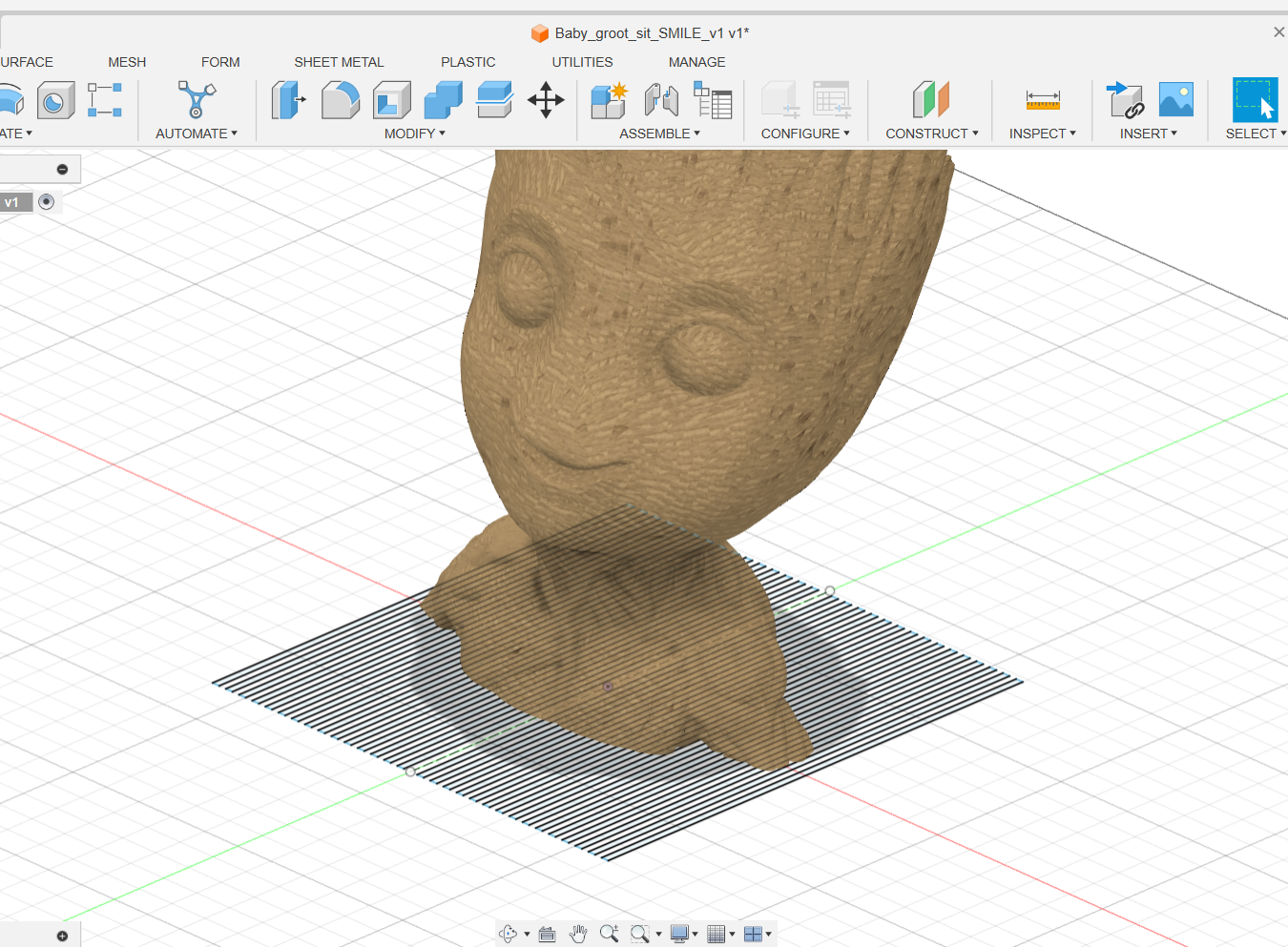
Task: Click the sketch center point under the model
Action: click(x=608, y=686)
